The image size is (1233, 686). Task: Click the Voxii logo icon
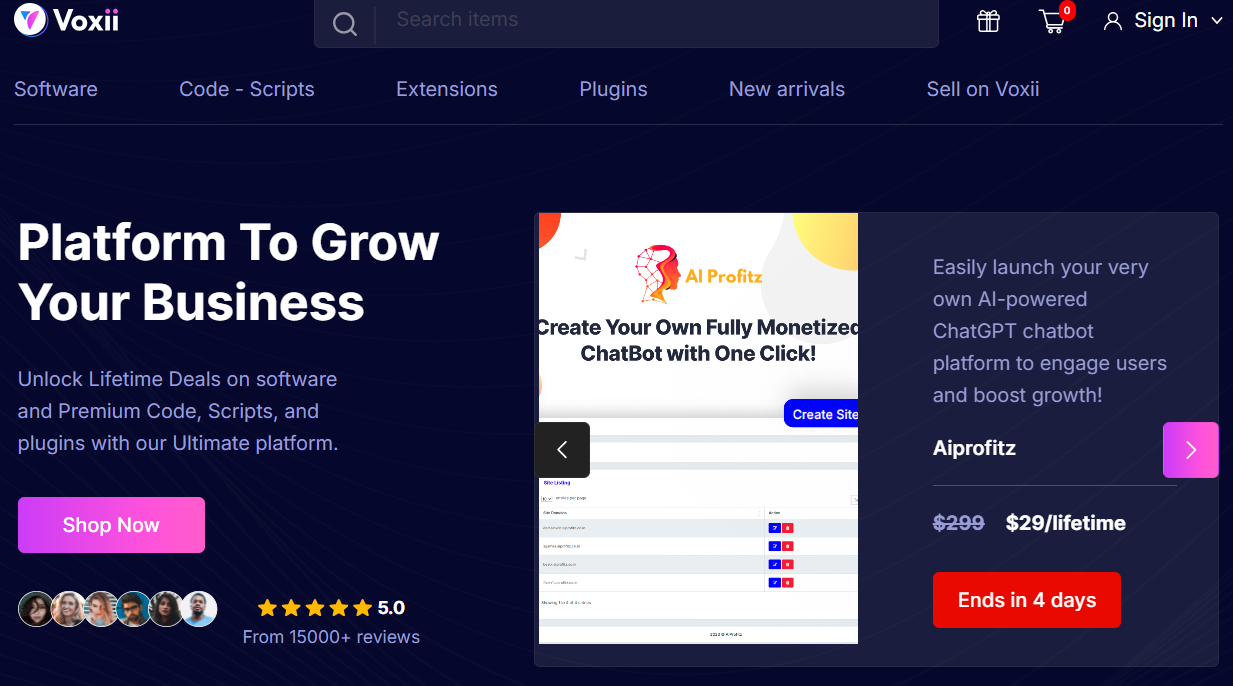(x=31, y=19)
